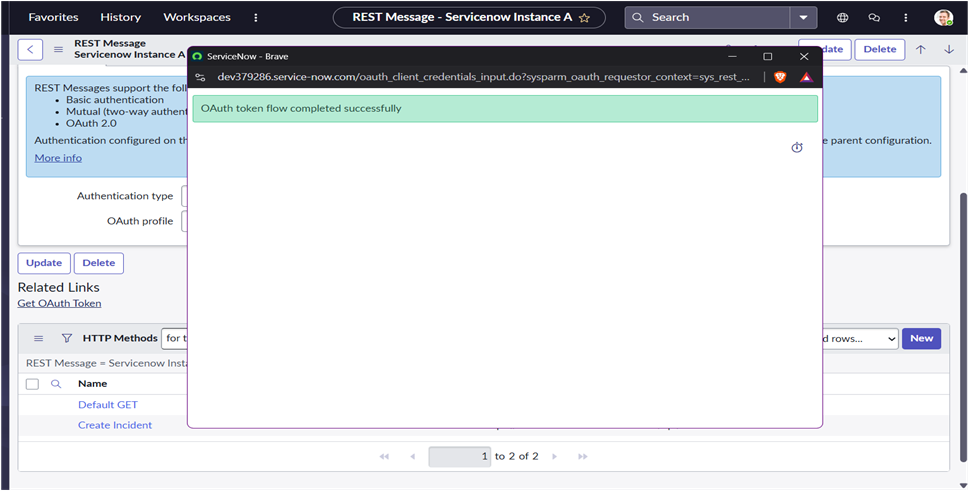Viewport: 969px width, 491px height.
Task: Click the first page pagination arrow
Action: coord(384,456)
